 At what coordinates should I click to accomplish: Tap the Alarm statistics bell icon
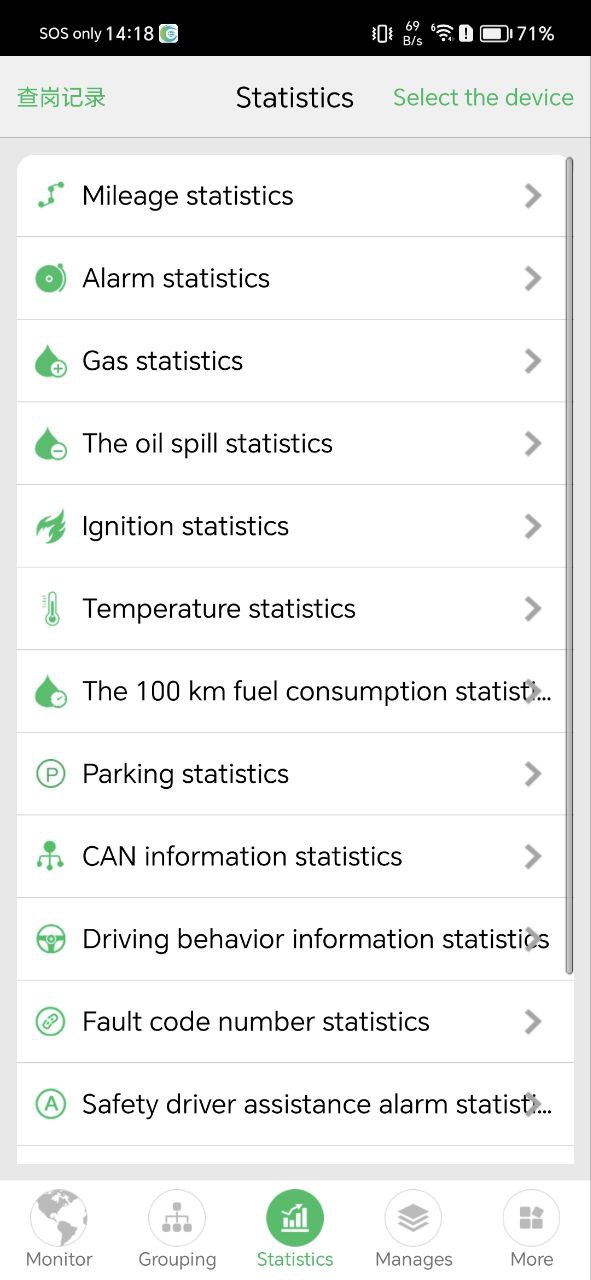[50, 278]
